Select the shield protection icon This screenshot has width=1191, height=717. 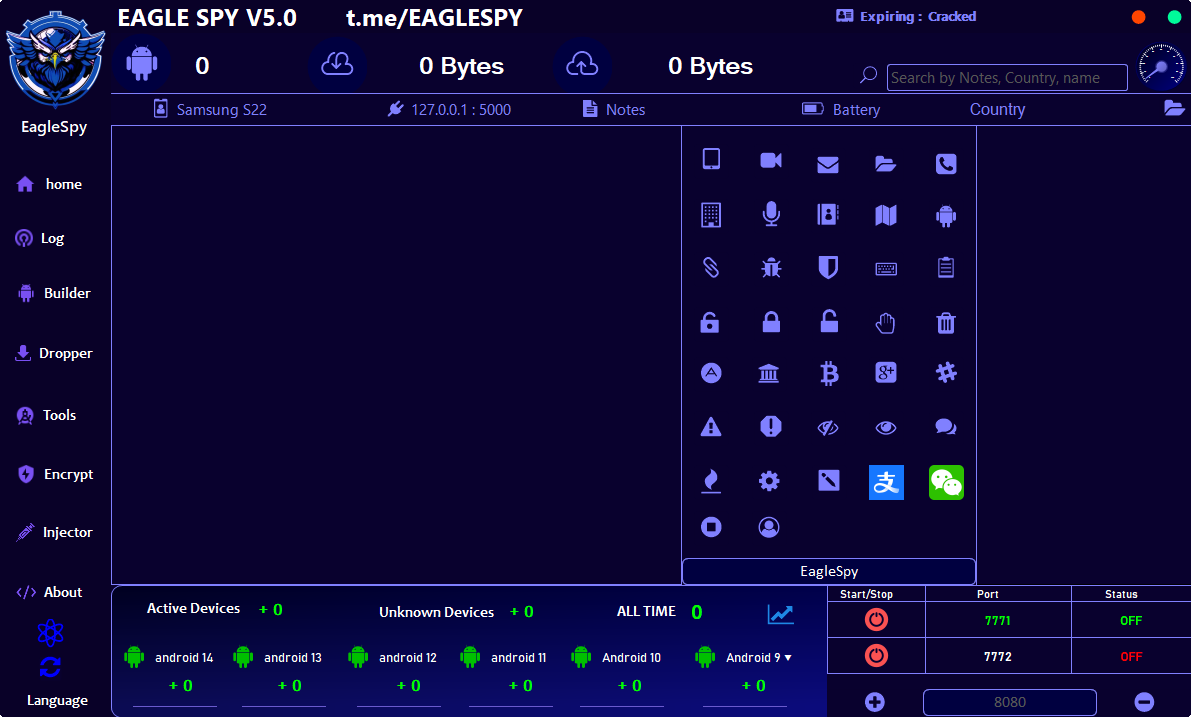coord(828,267)
